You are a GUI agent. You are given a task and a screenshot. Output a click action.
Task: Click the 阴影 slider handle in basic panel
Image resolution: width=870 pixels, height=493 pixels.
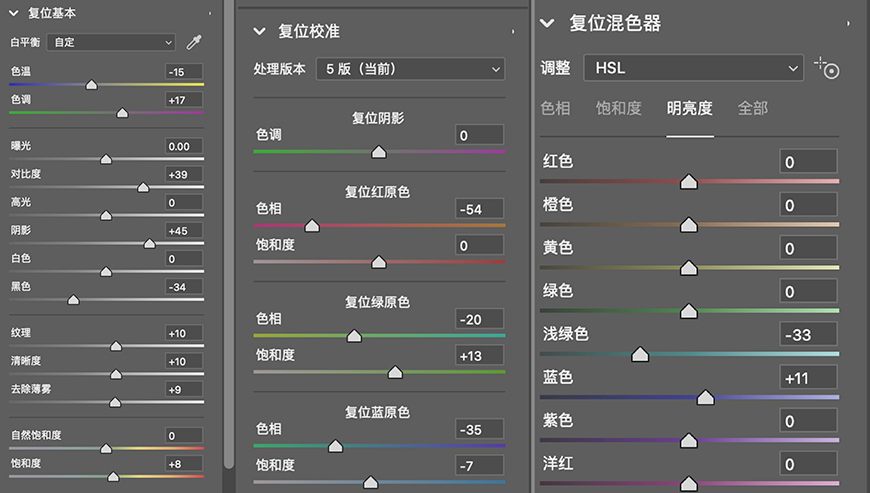click(x=149, y=244)
